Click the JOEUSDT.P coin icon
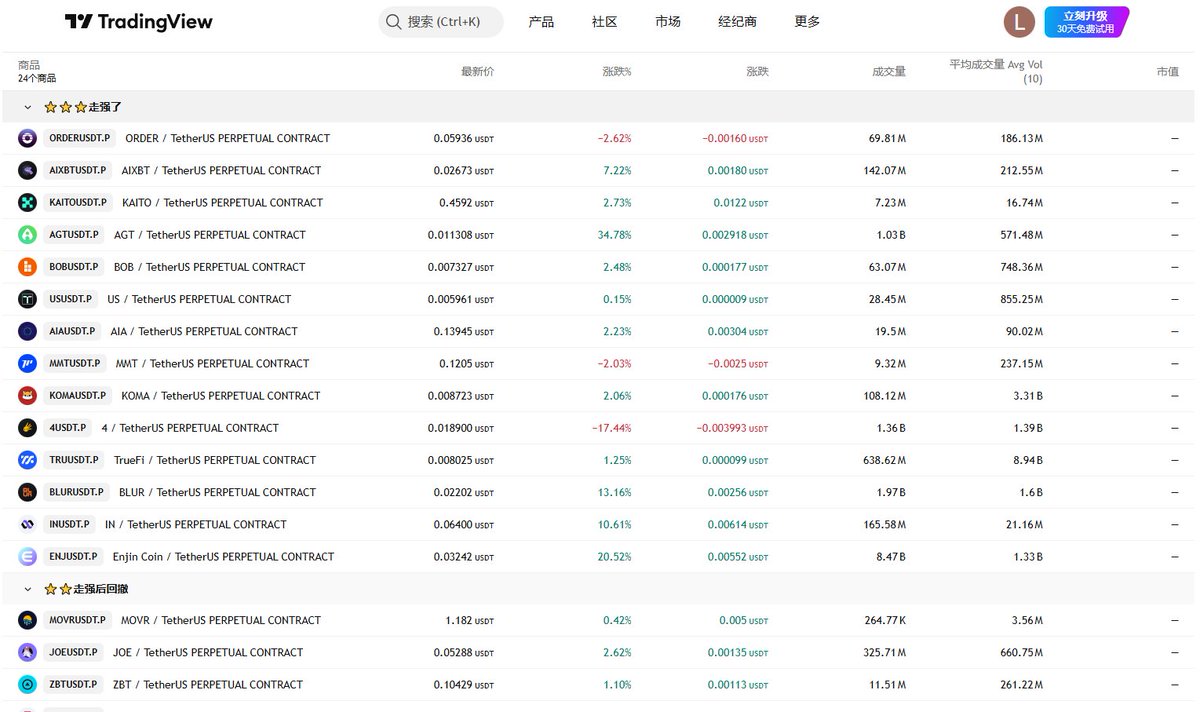Screen dimensions: 1200x712 coord(28,652)
